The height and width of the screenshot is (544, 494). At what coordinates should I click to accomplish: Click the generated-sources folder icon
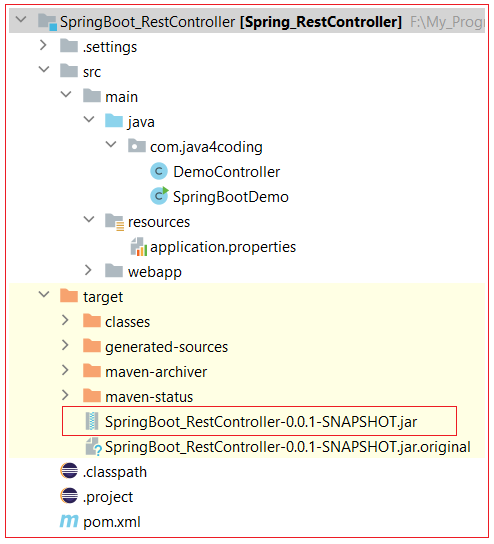92,346
